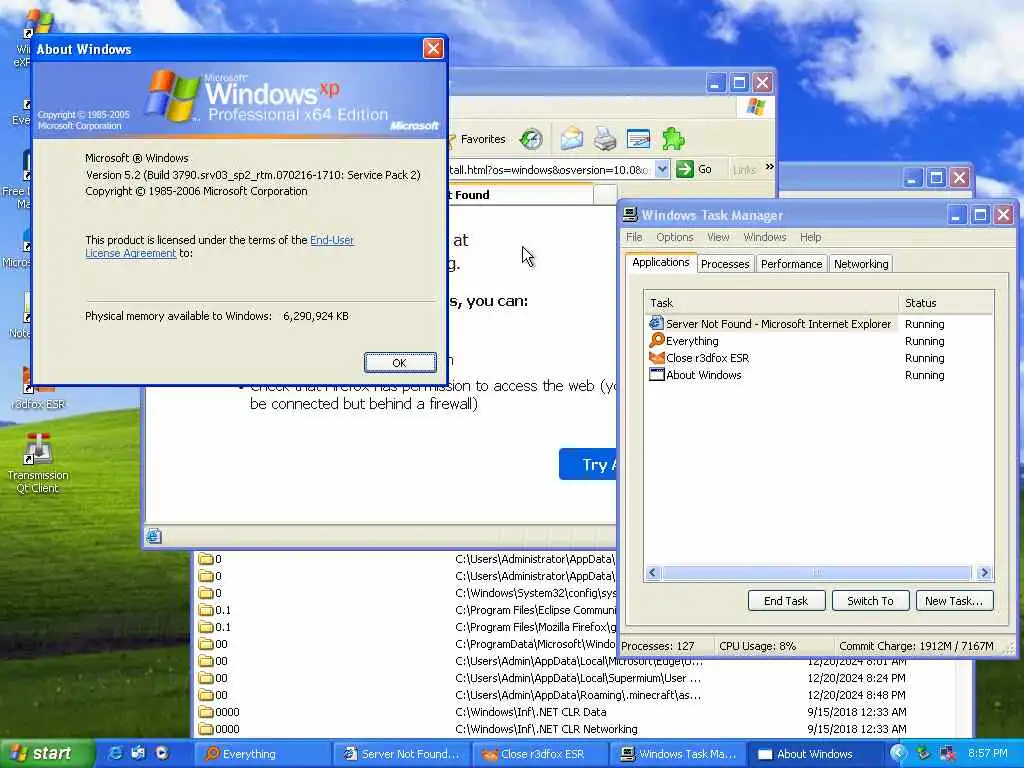The image size is (1024, 768).
Task: Select the Internet Explorer icon in task list
Action: click(x=656, y=323)
